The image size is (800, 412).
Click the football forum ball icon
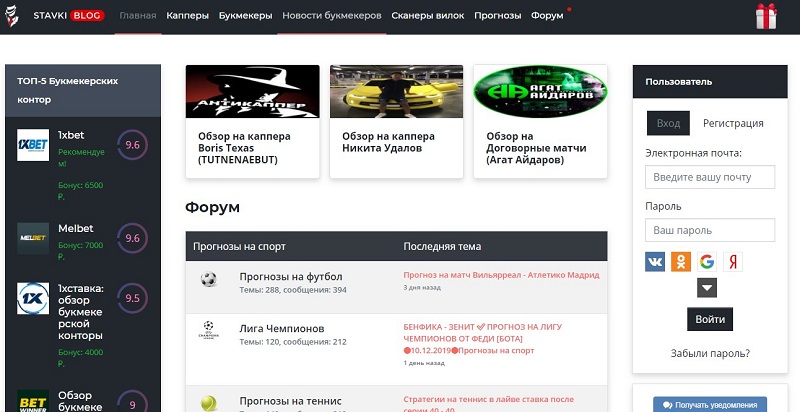[208, 280]
